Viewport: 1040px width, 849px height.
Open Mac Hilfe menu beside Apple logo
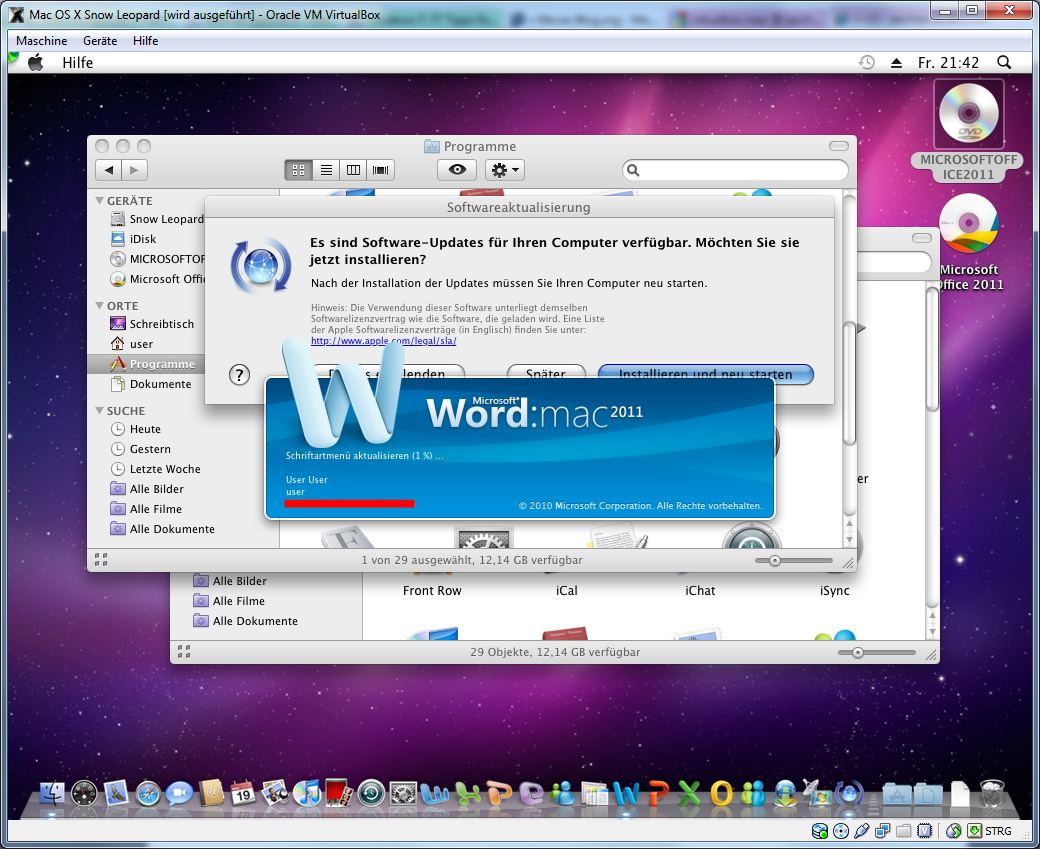click(x=78, y=62)
